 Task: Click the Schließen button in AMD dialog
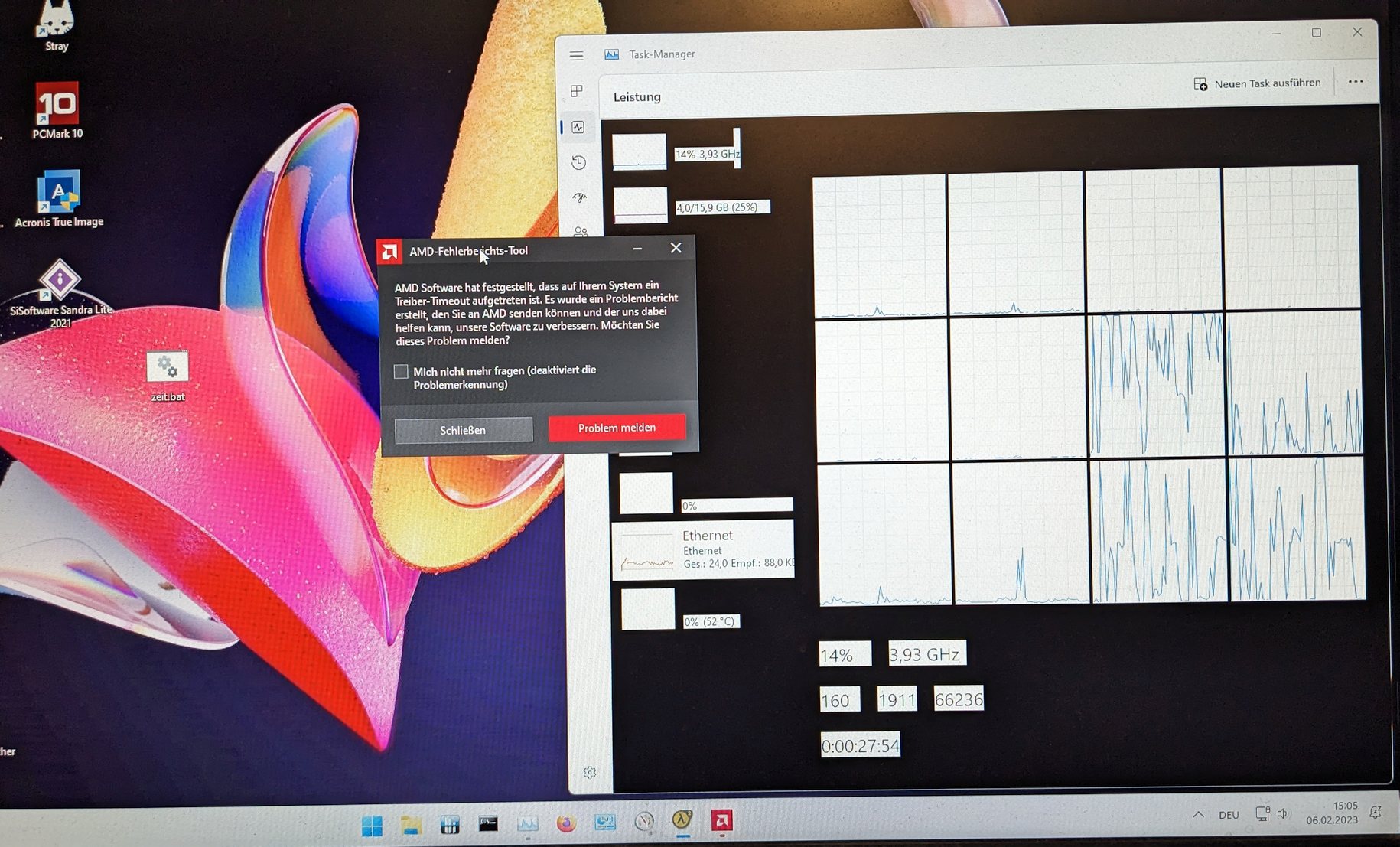[463, 430]
